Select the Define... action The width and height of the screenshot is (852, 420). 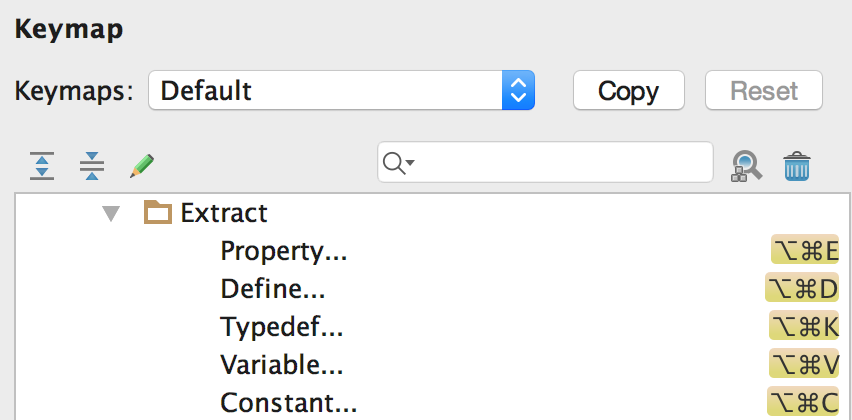click(273, 289)
